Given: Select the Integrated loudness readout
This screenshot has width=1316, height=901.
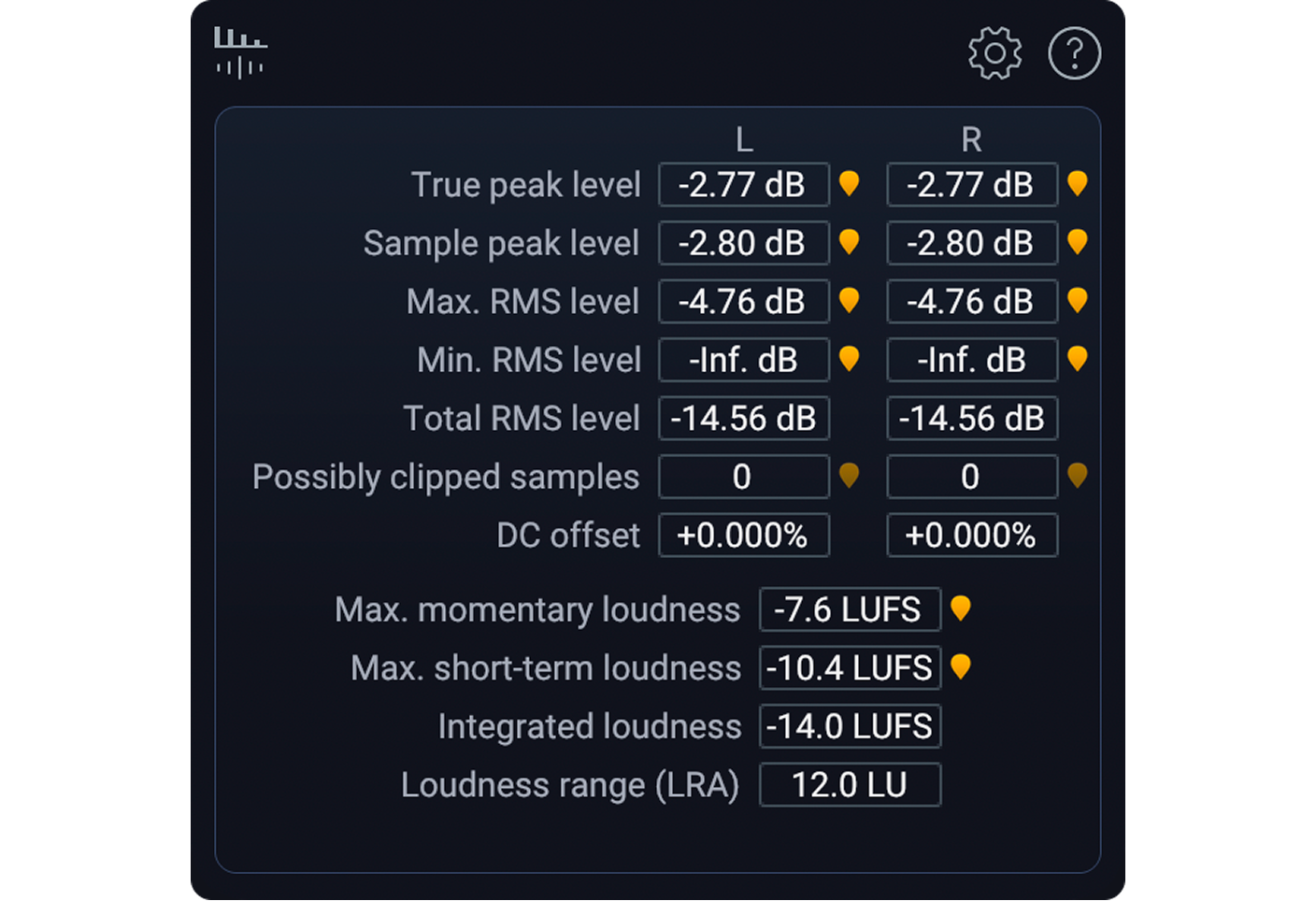Looking at the screenshot, I should (850, 726).
